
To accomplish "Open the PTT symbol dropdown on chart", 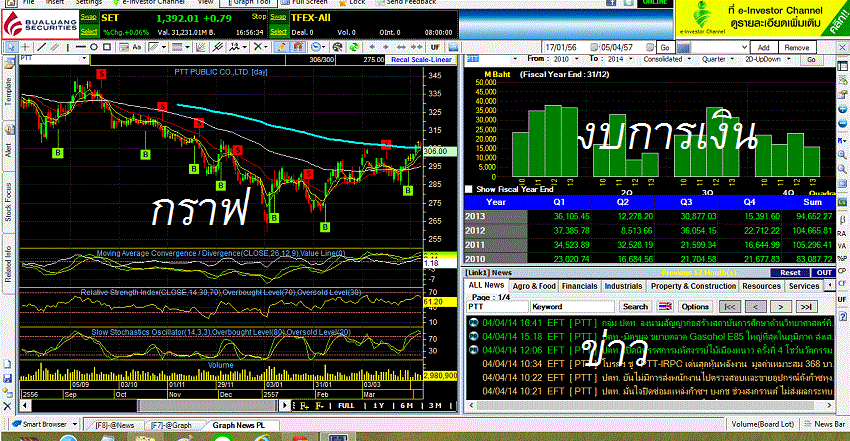I will click(84, 59).
